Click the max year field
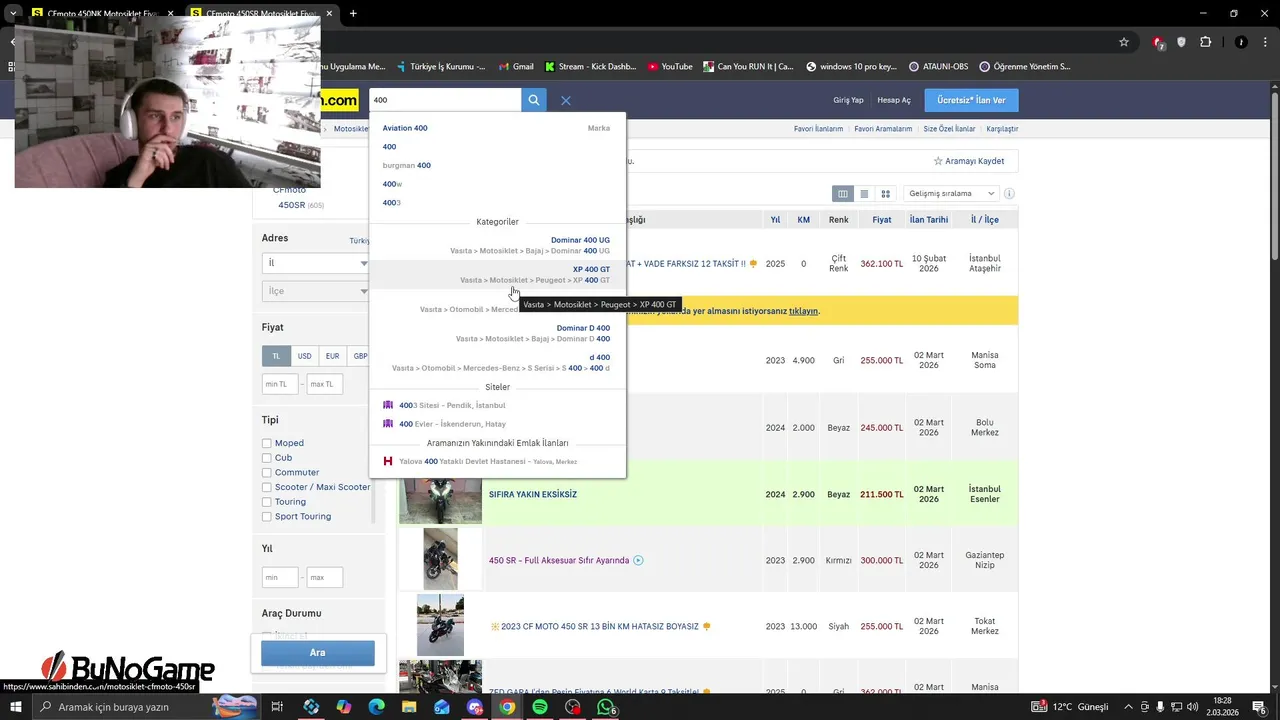This screenshot has height=720, width=1280. click(x=325, y=577)
